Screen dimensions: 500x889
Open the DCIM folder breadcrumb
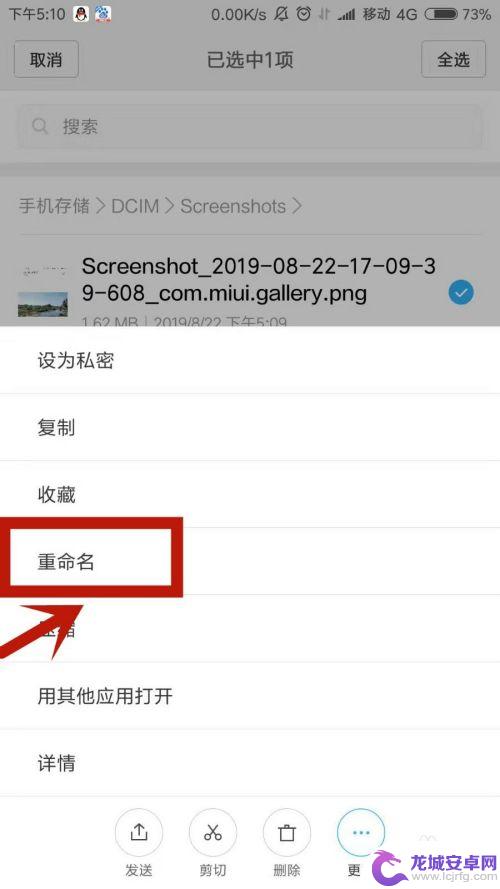click(135, 206)
